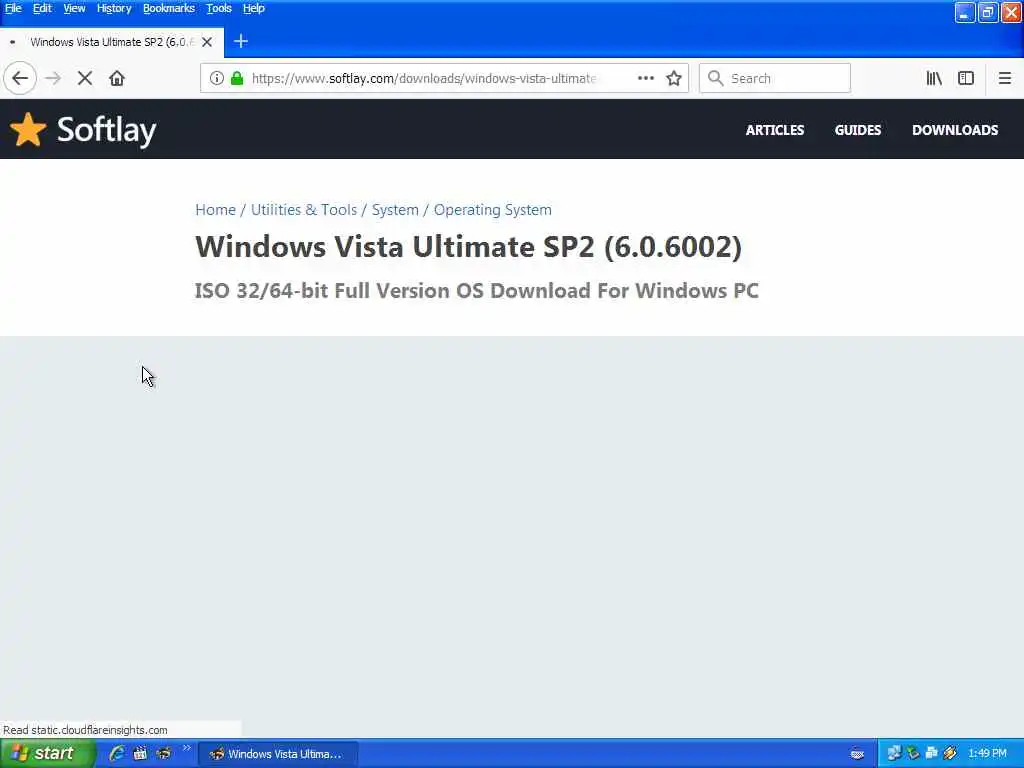
Task: Click the search magnifier icon
Action: 716,78
